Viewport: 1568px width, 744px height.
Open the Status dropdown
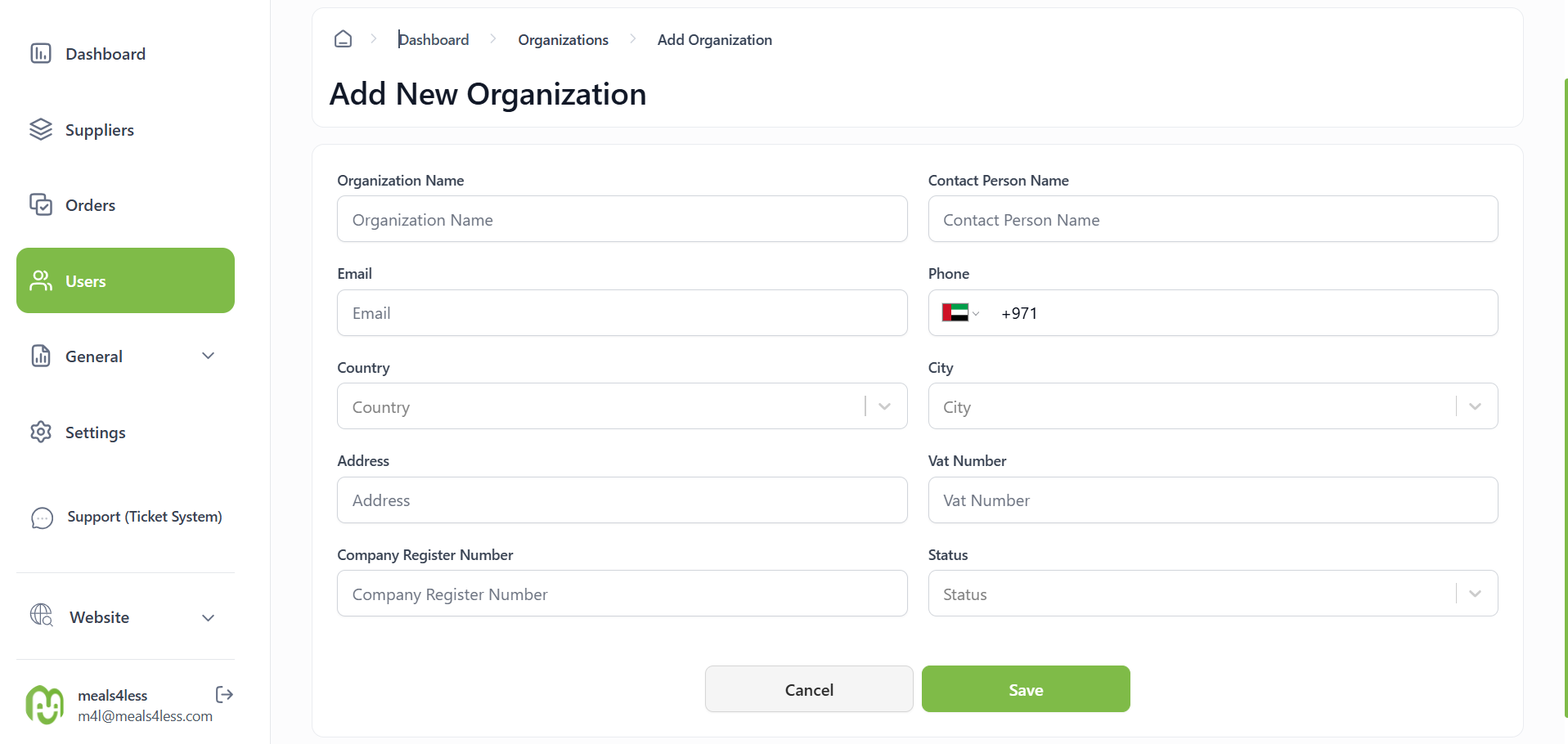pos(1212,594)
